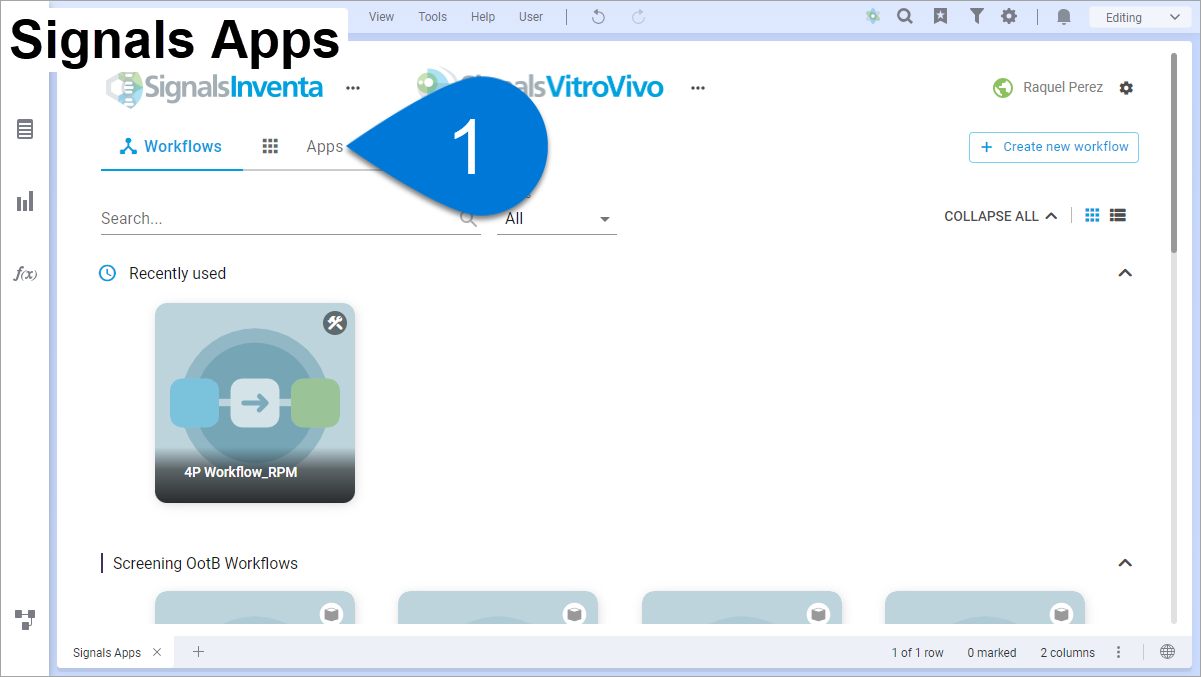The height and width of the screenshot is (677, 1201).
Task: Click the Recently used section heading
Action: click(x=177, y=273)
